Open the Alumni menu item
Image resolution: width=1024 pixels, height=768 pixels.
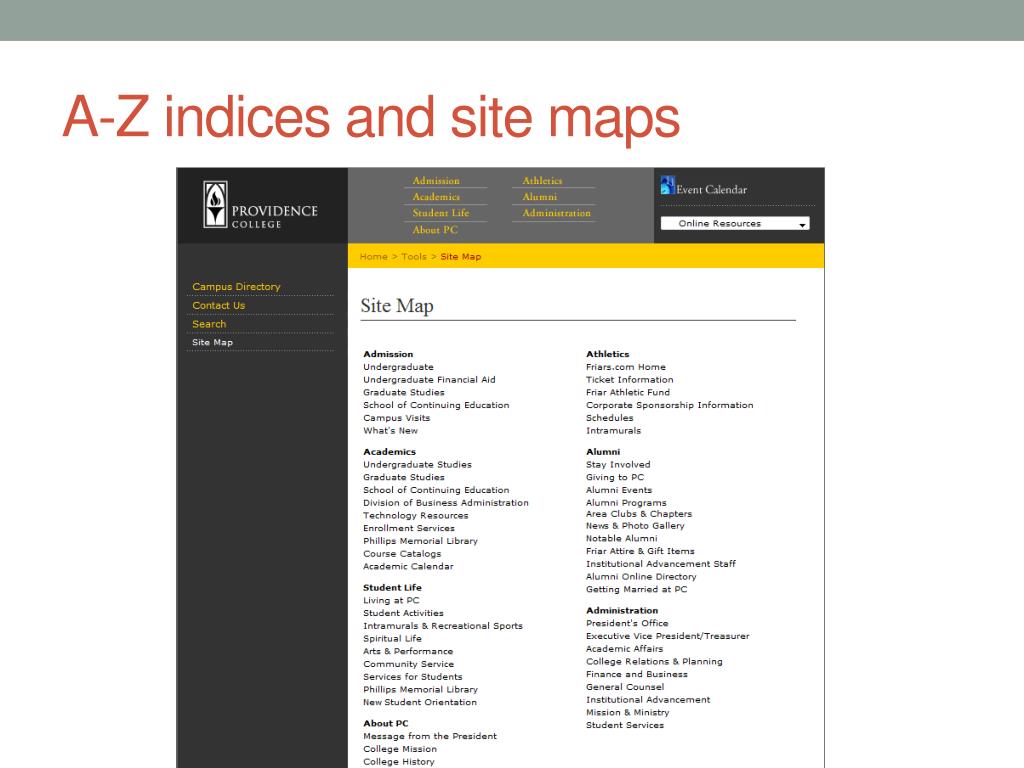pos(539,197)
